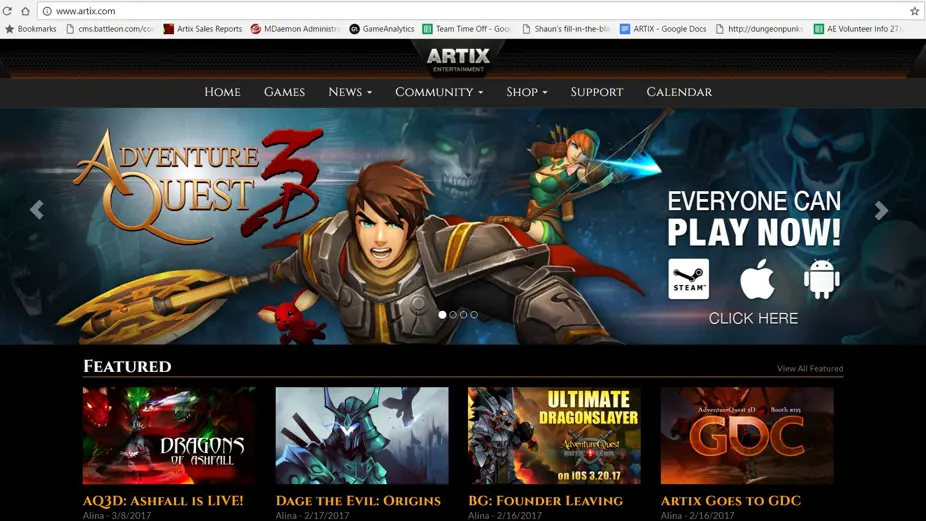926x521 pixels.
Task: Select the fourth carousel dot
Action: click(474, 315)
